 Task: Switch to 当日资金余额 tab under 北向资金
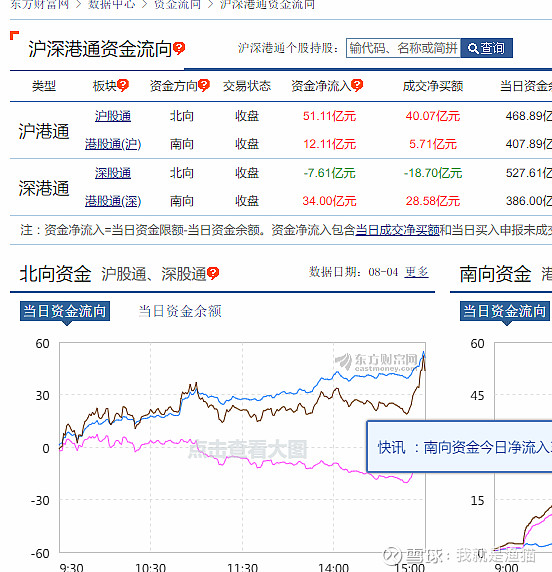180,311
